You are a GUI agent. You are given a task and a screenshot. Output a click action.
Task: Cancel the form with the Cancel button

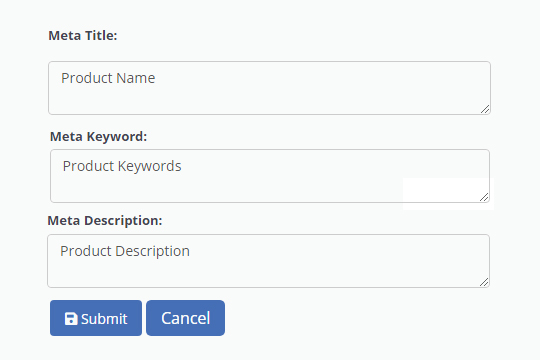click(x=185, y=318)
